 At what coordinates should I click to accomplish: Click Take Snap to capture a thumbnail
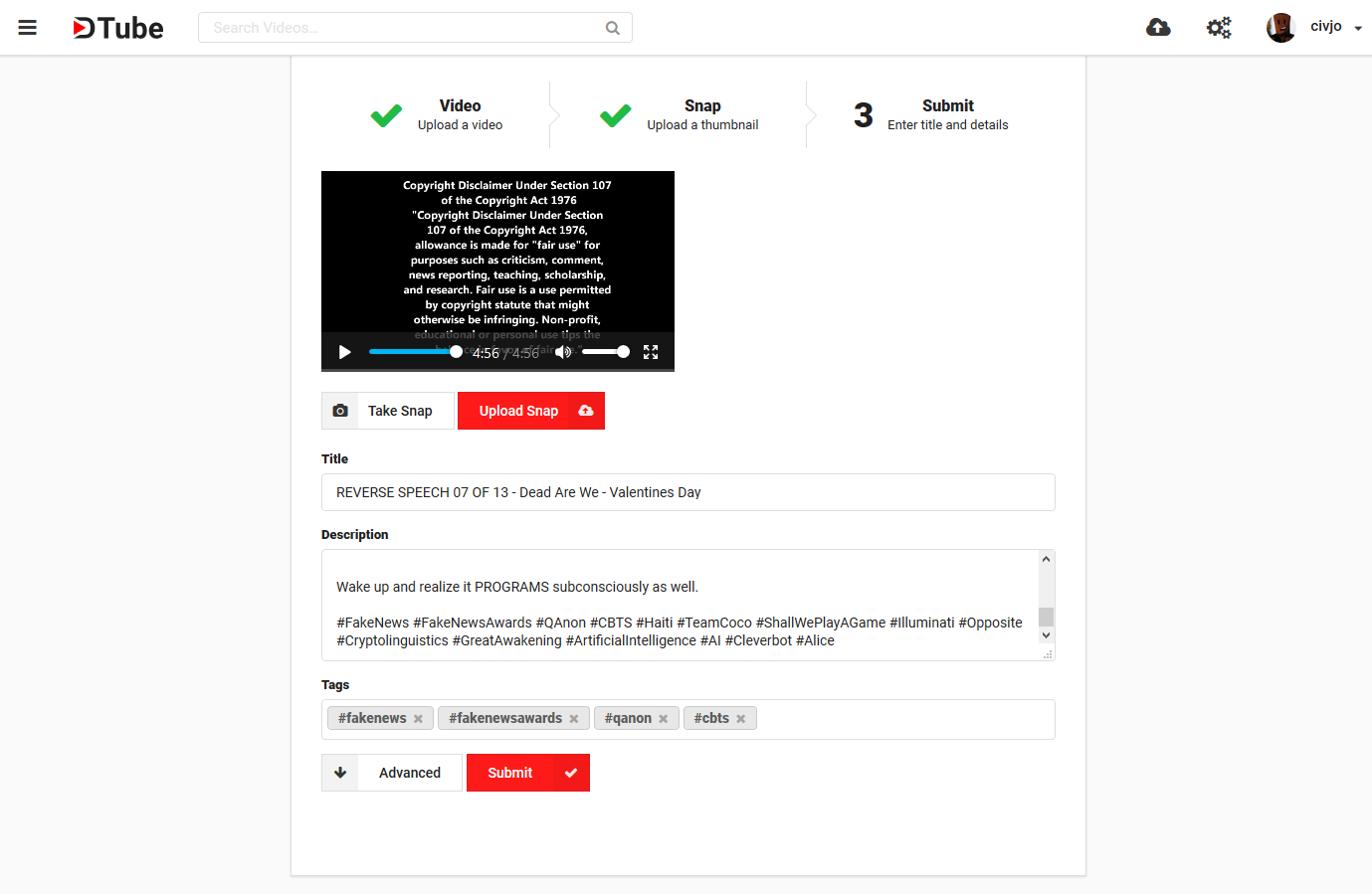tap(400, 410)
